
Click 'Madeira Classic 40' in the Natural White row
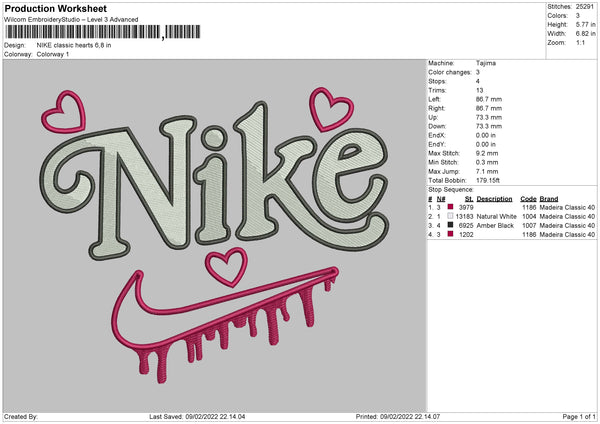click(567, 217)
